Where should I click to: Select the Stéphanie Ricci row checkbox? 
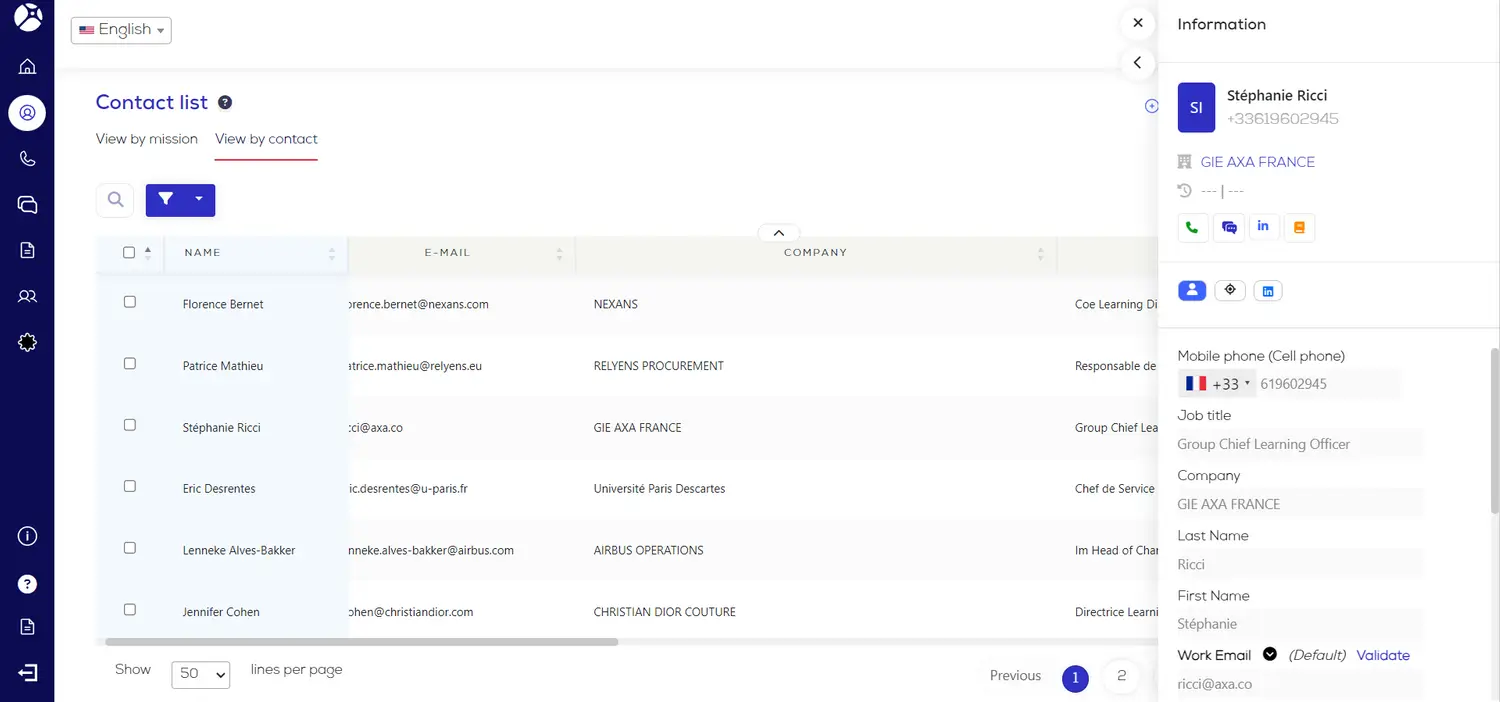[x=129, y=425]
